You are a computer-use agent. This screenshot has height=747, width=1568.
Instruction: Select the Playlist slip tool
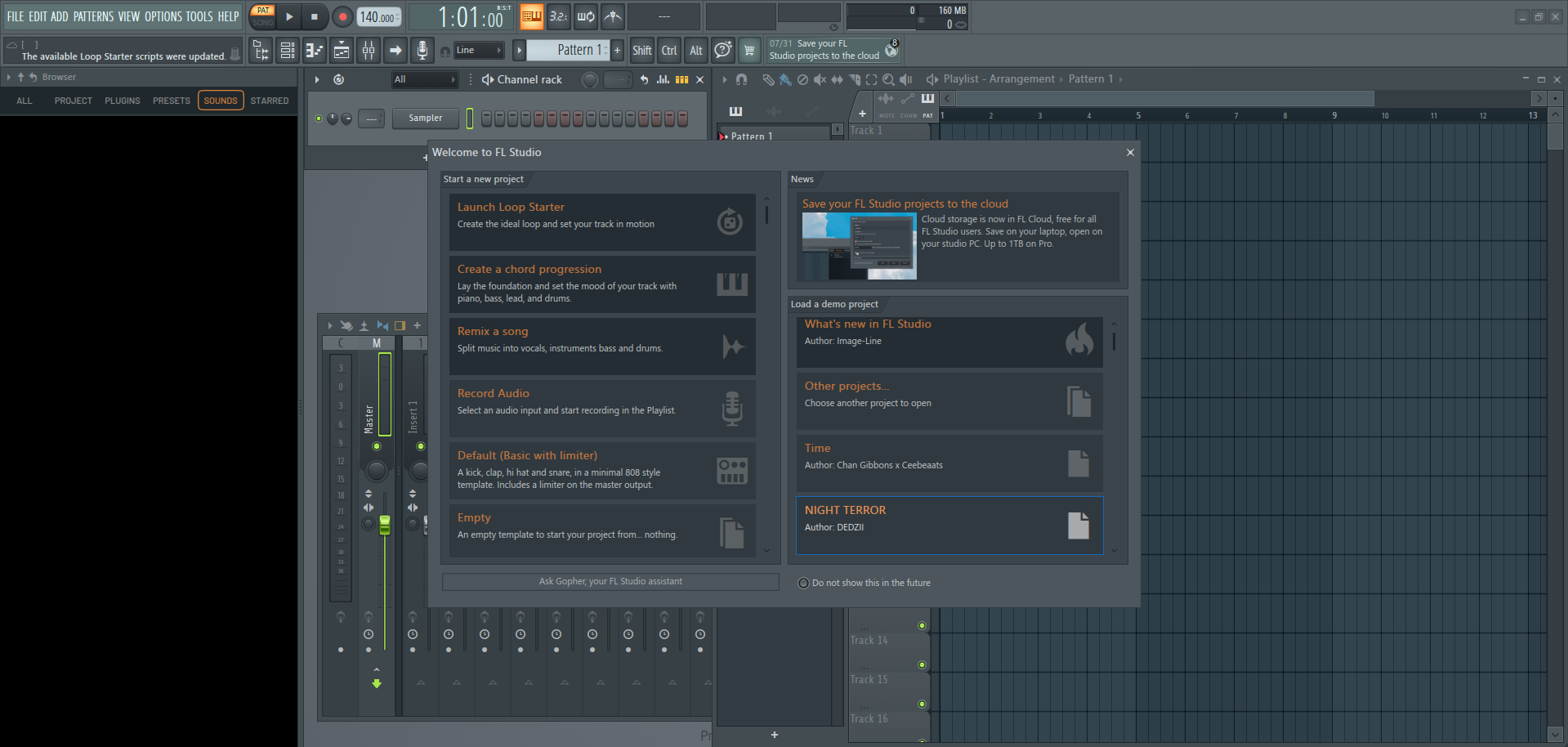[837, 79]
